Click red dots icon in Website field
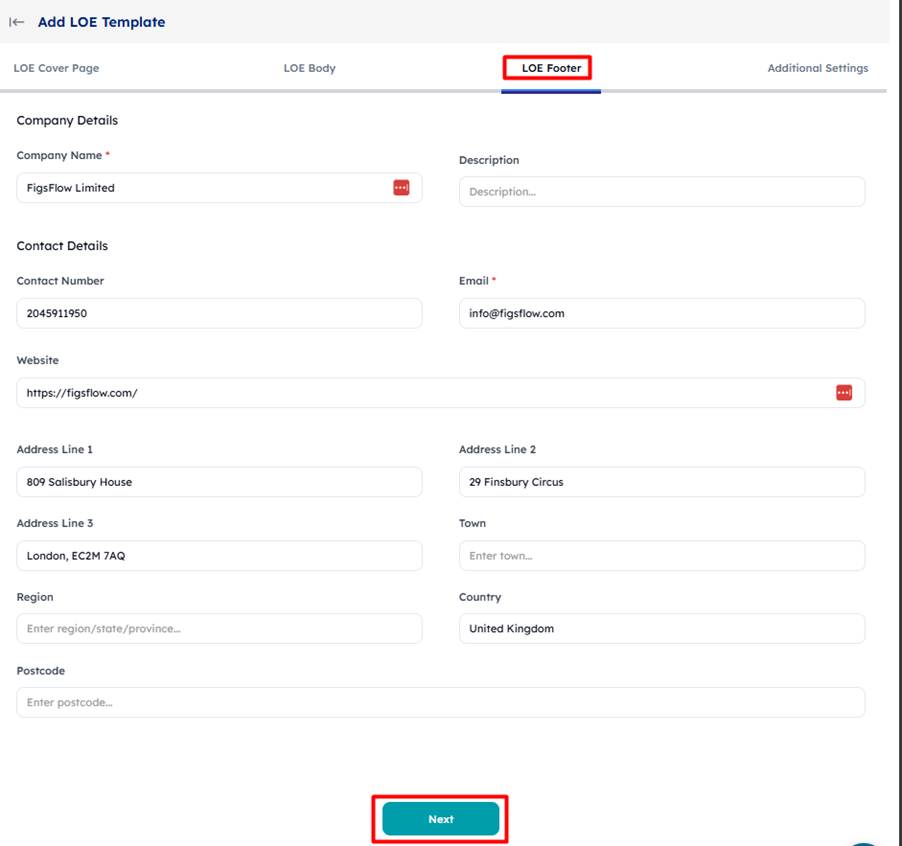 [x=844, y=393]
